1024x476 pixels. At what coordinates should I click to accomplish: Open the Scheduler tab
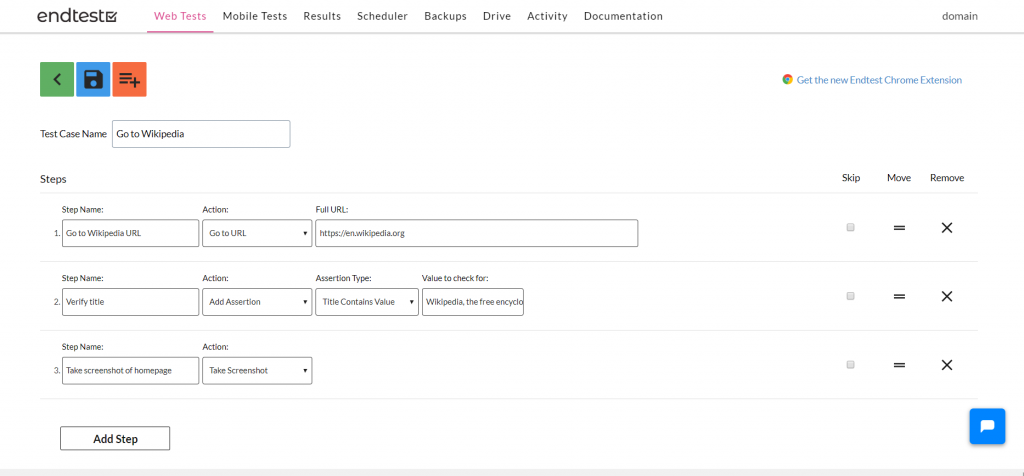click(x=383, y=16)
